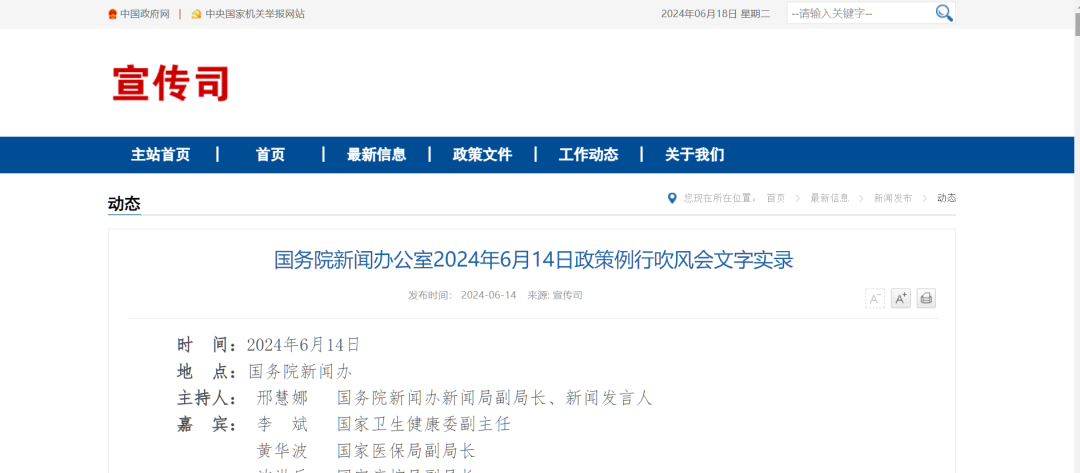Viewport: 1080px width, 473px height.
Task: Click the publish date 2024-06-14
Action: point(488,295)
